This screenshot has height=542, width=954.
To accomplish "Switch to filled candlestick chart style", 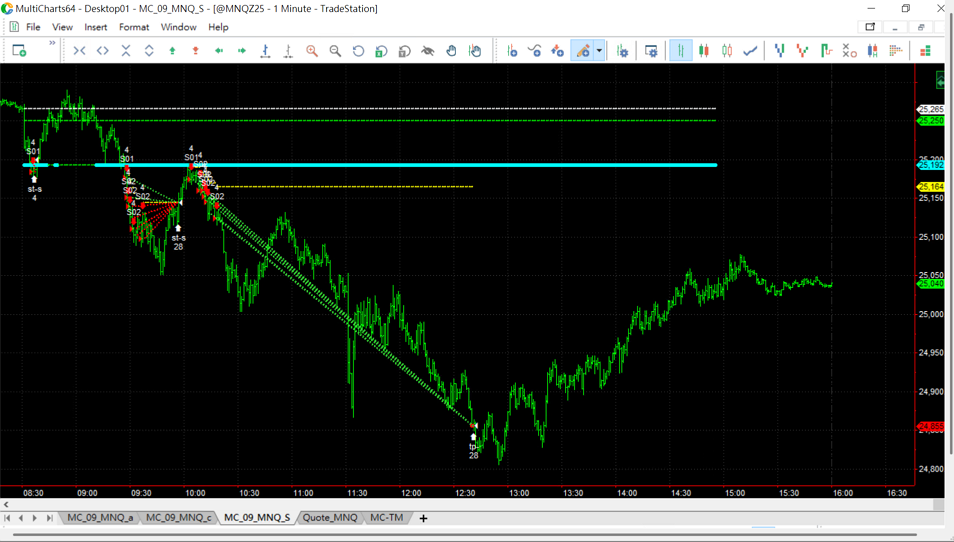I will 704,51.
